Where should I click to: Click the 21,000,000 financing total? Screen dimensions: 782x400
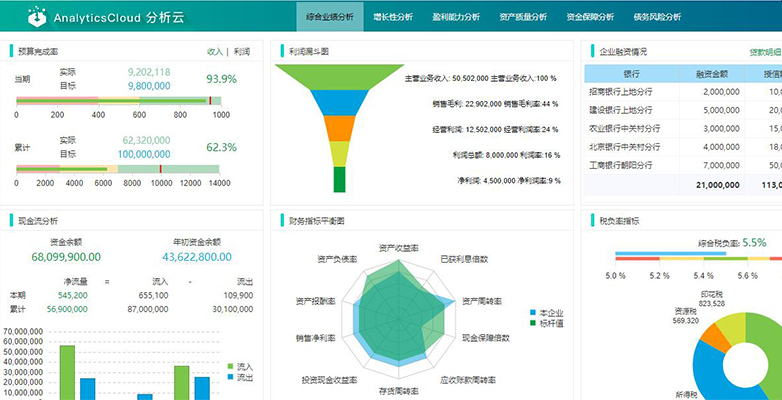(717, 185)
